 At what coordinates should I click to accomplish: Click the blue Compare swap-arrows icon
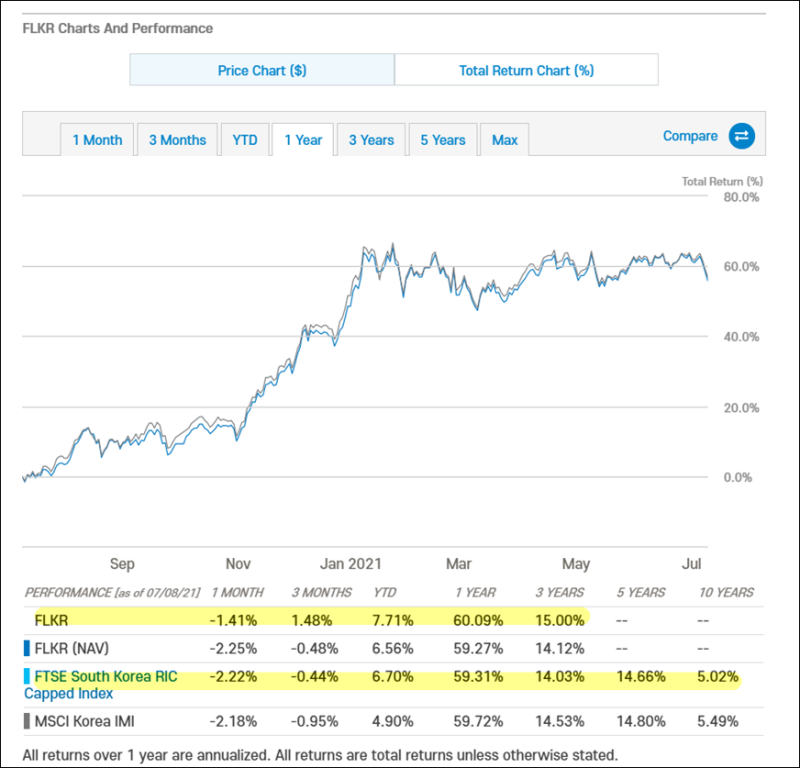(742, 136)
